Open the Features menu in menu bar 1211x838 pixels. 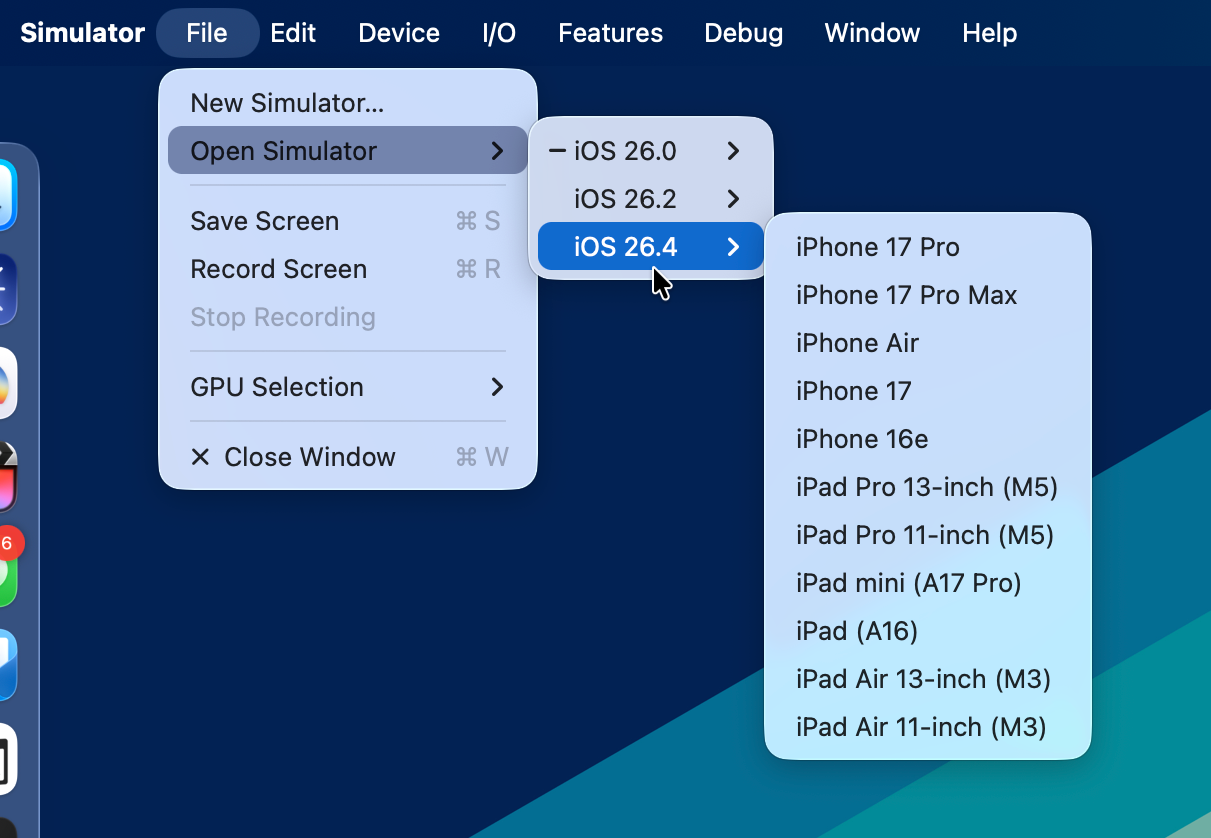[x=610, y=33]
